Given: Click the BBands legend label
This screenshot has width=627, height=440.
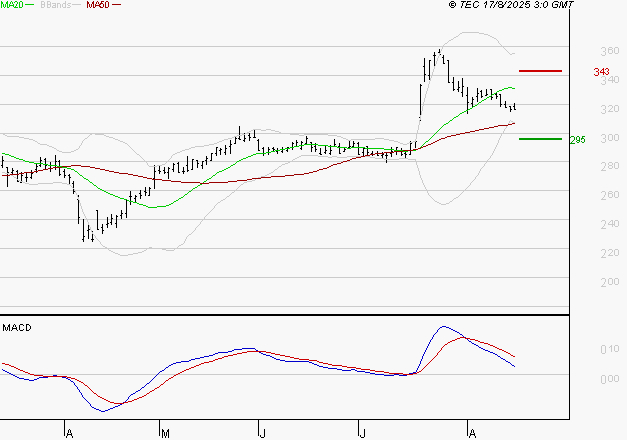Looking at the screenshot, I should tap(56, 5).
